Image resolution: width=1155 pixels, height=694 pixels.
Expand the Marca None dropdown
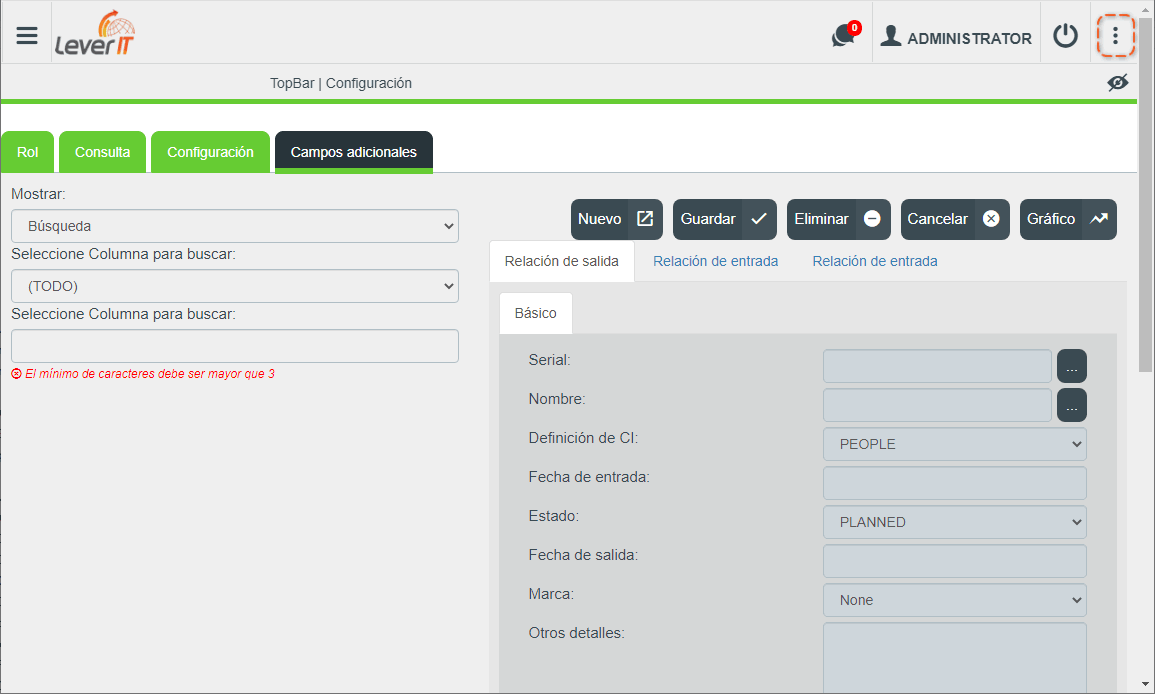tap(955, 600)
